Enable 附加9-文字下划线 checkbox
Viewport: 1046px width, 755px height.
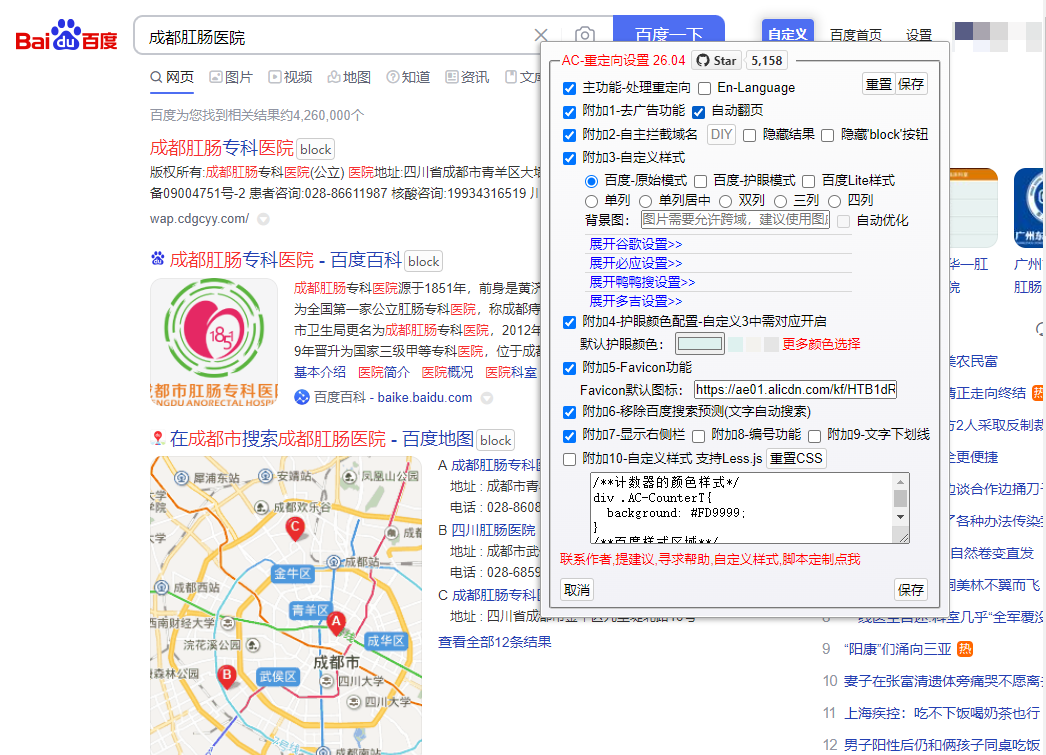coord(815,436)
